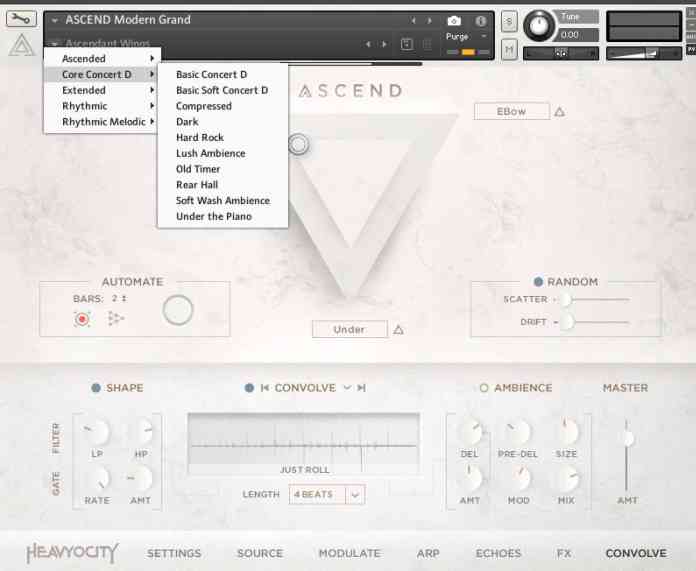Select Core Concert D menu entry
This screenshot has height=571, width=696.
tap(102, 75)
